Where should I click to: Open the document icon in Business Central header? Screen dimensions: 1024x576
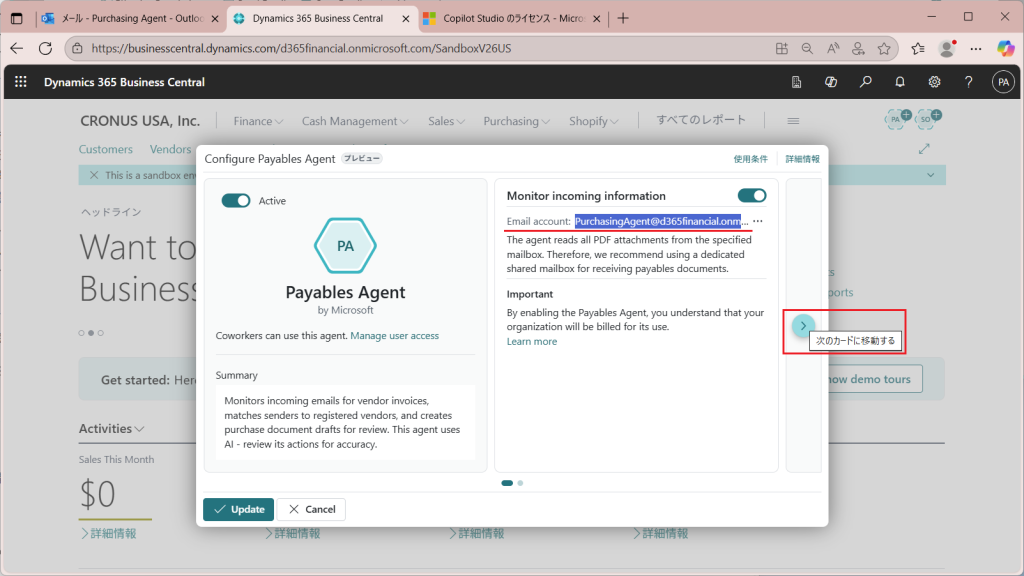click(796, 82)
